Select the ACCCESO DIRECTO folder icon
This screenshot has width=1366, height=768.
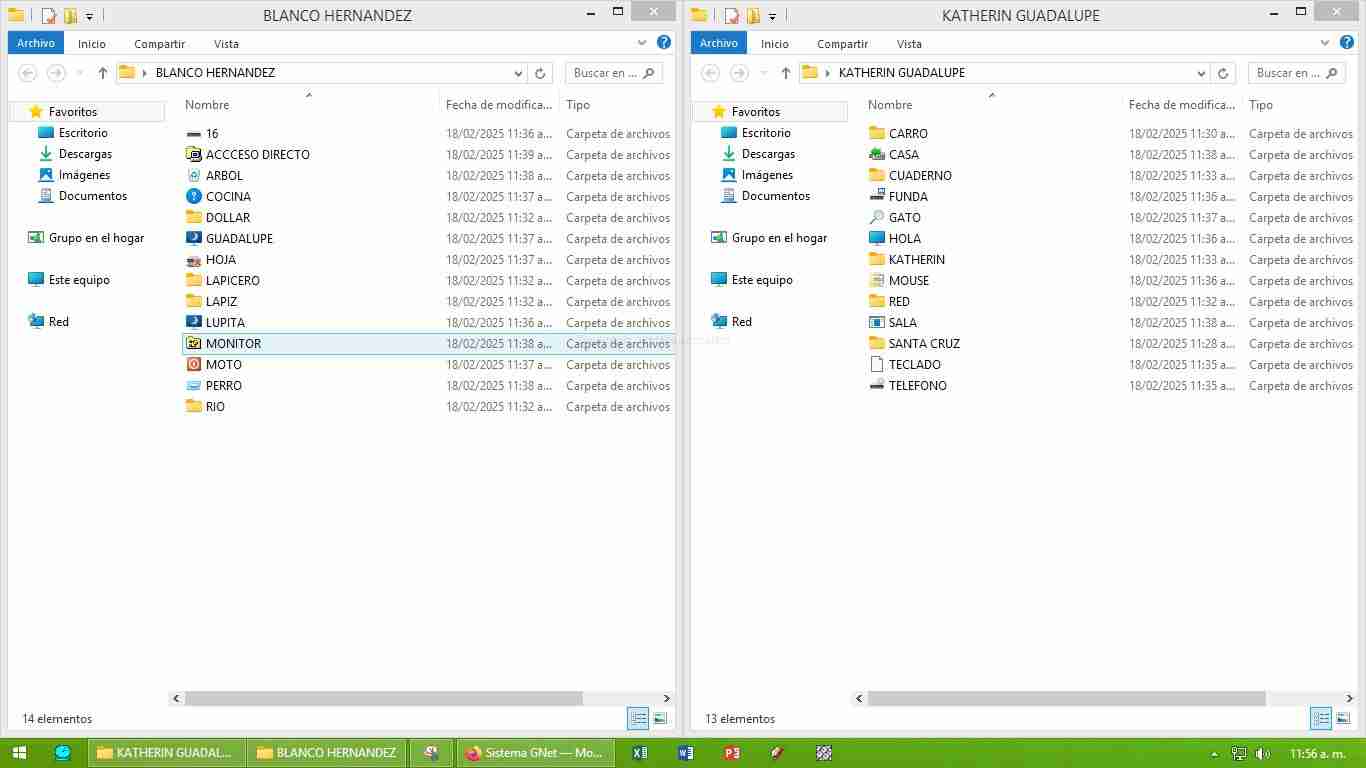click(194, 155)
